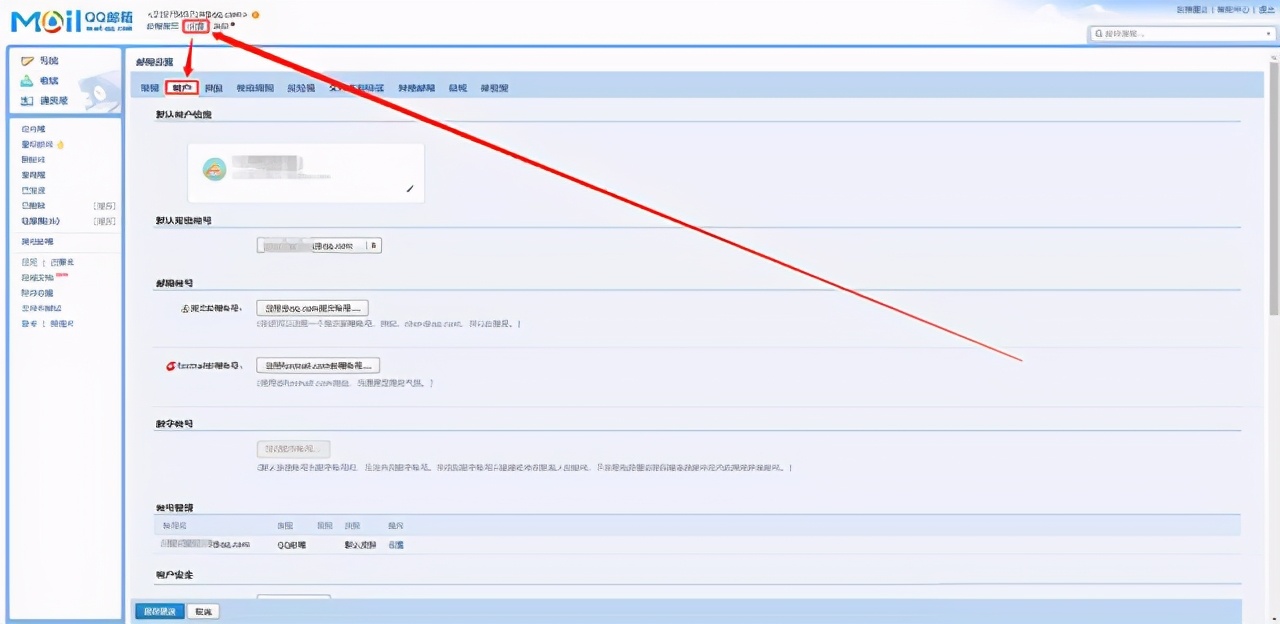Viewport: 1280px width, 624px height.
Task: Click the orange badge icon next to email address
Action: (255, 14)
